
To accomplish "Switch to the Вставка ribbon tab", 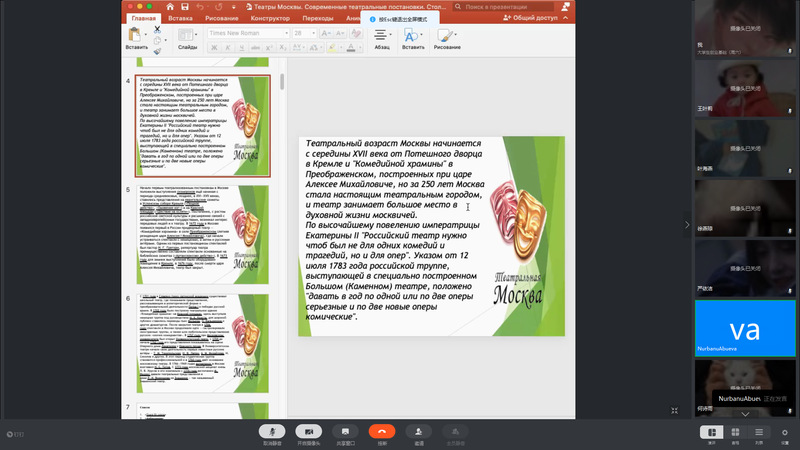I will click(x=180, y=18).
